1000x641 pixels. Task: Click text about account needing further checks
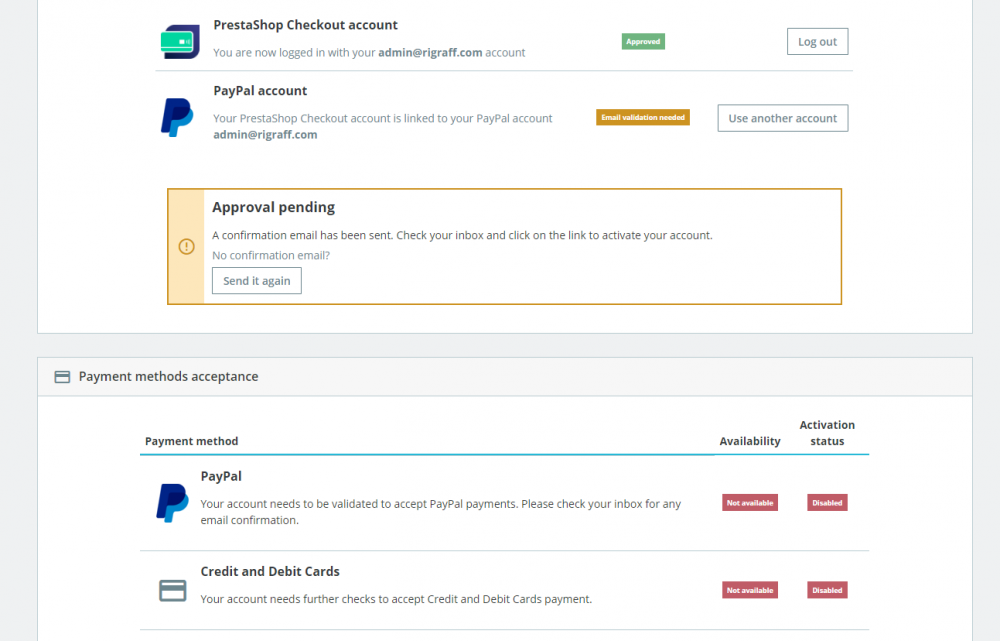pyautogui.click(x=396, y=599)
